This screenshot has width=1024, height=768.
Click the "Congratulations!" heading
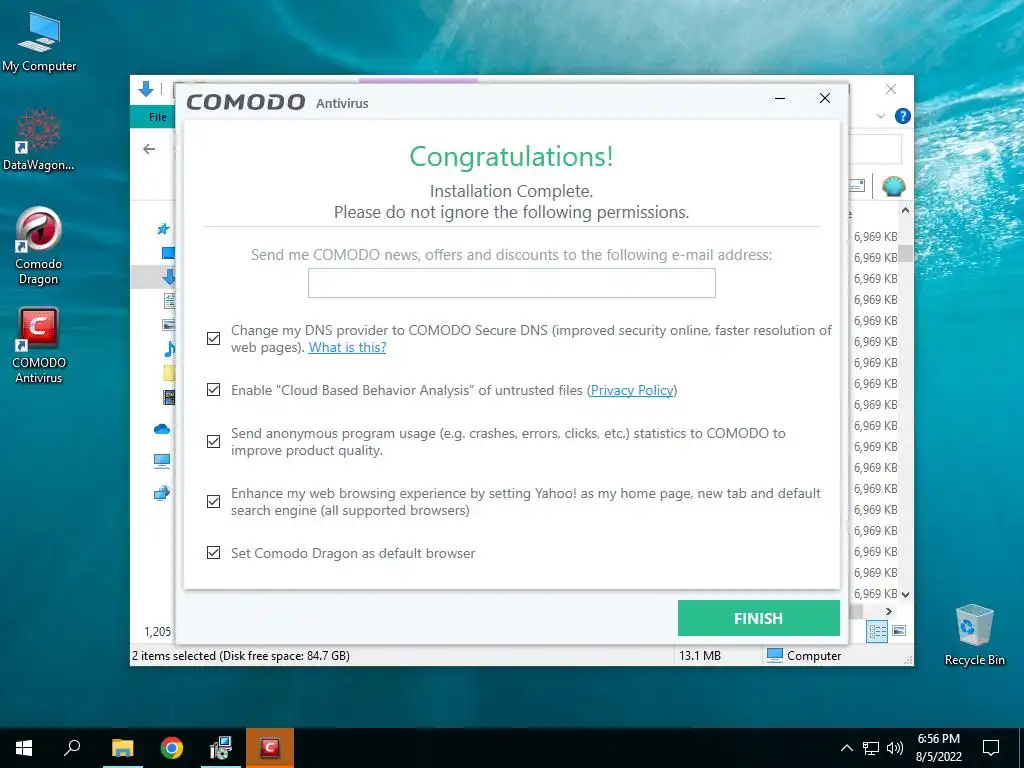click(511, 157)
